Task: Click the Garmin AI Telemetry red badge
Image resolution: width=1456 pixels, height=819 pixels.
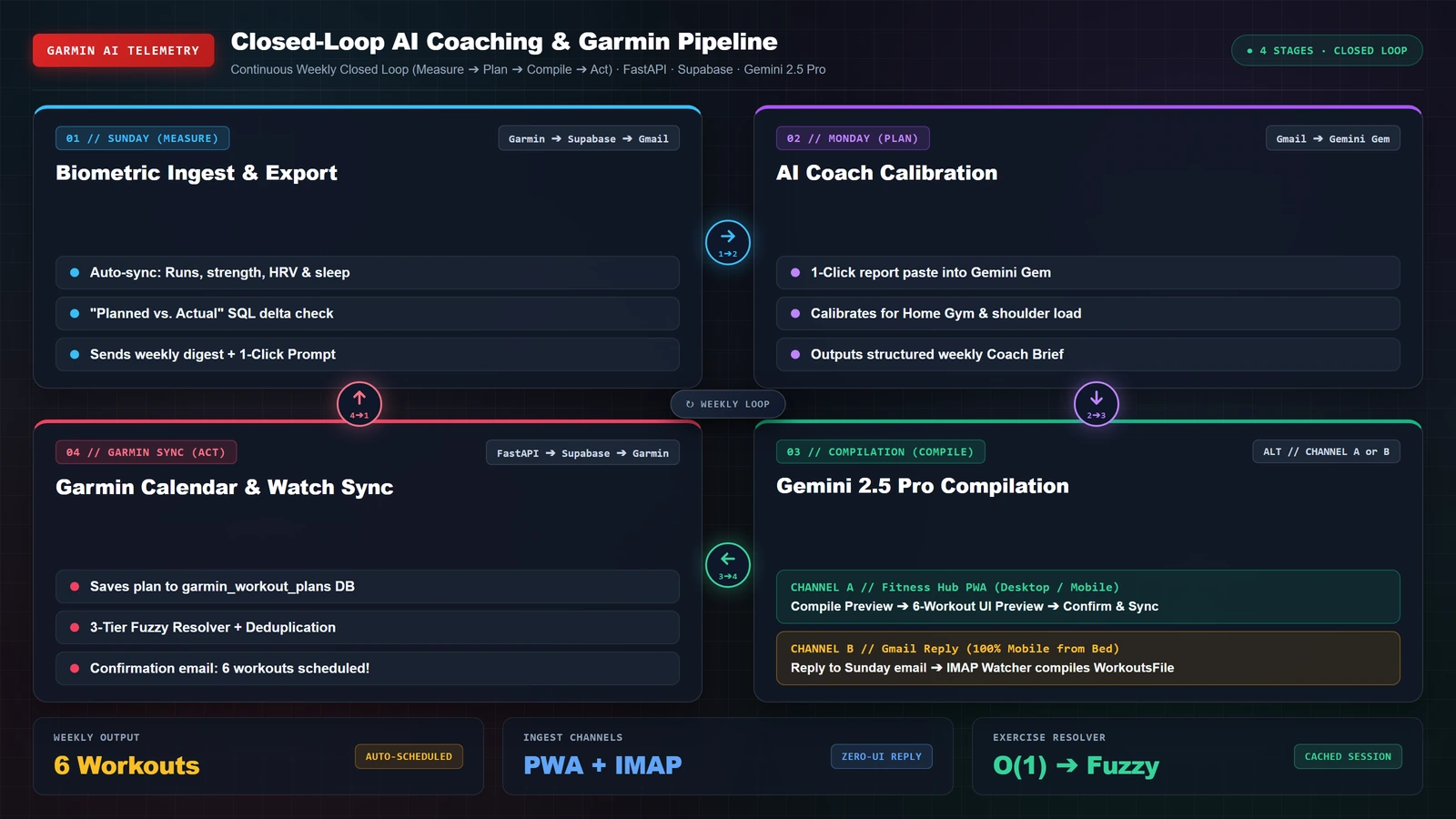Action: tap(124, 50)
